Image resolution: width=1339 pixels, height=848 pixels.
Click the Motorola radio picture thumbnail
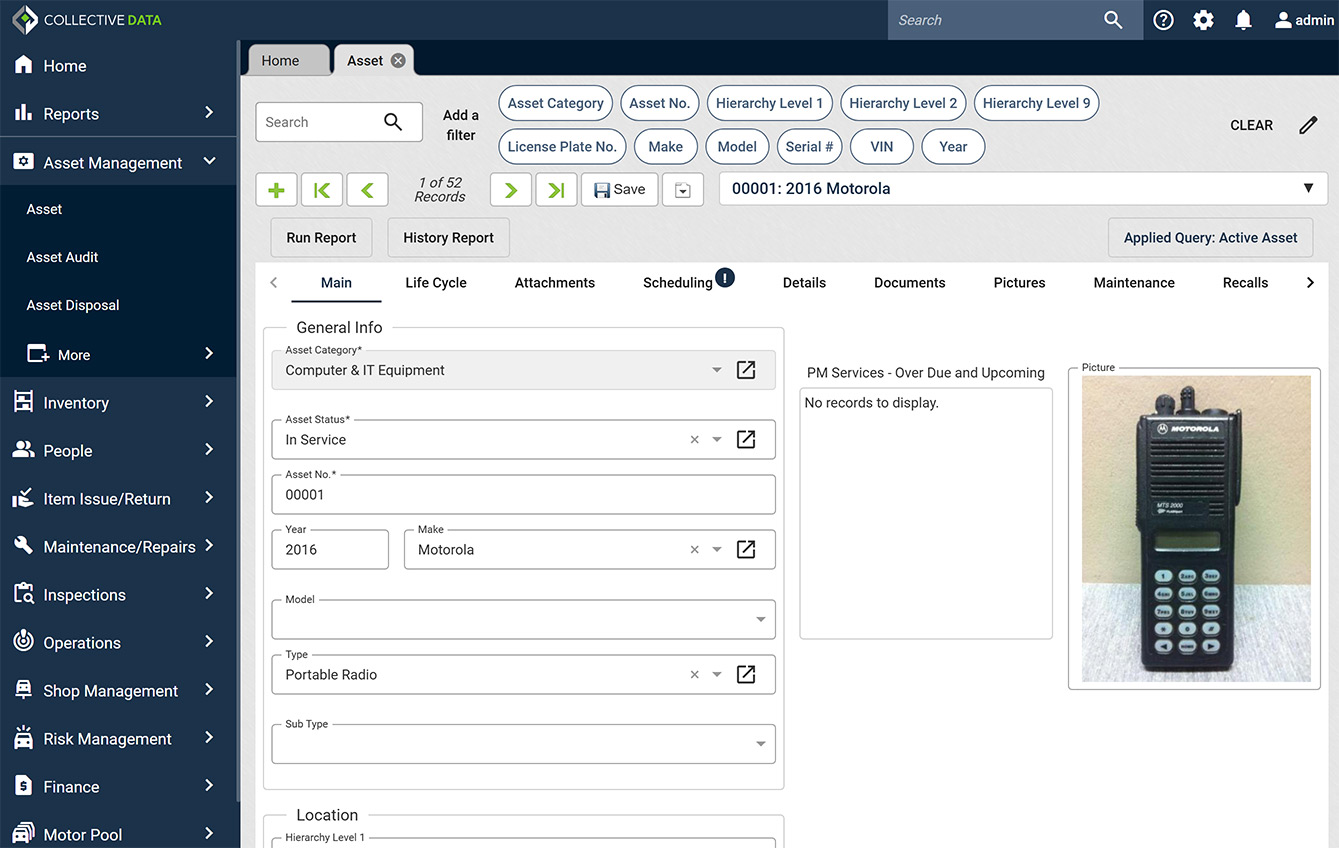point(1196,528)
